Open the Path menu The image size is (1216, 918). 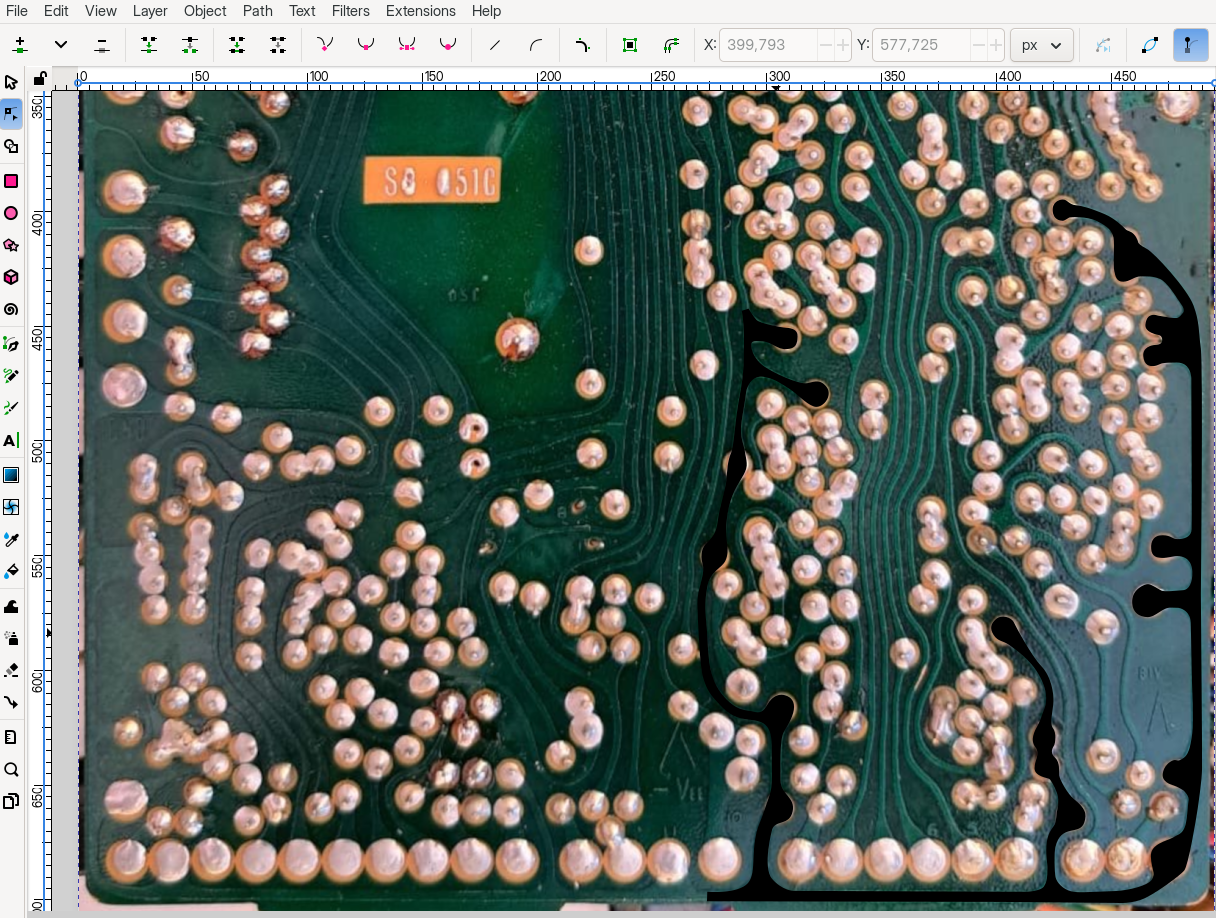point(257,11)
